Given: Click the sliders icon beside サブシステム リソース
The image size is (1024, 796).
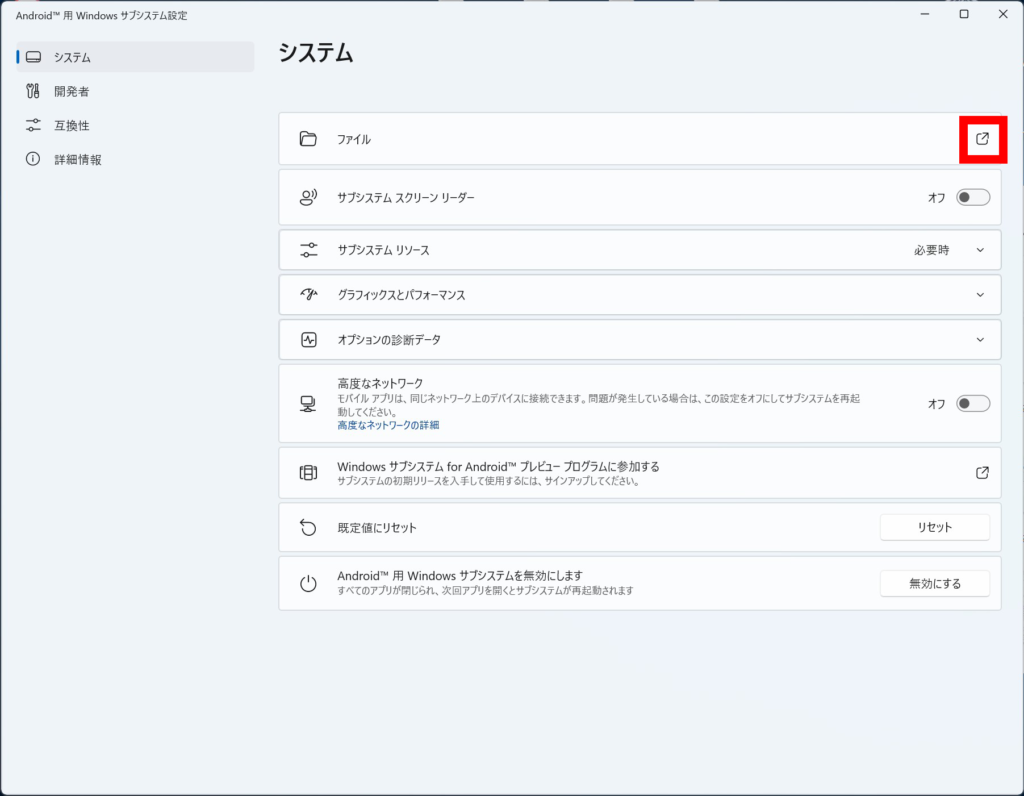Looking at the screenshot, I should (x=308, y=249).
